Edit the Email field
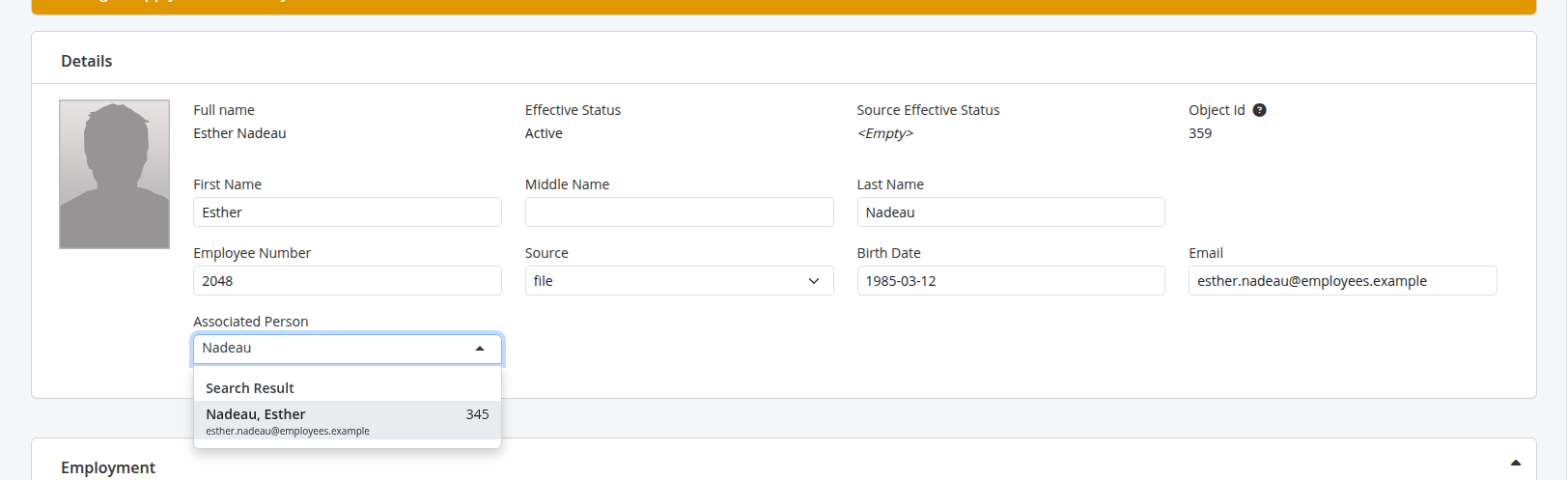The image size is (1568, 480). click(x=1342, y=281)
